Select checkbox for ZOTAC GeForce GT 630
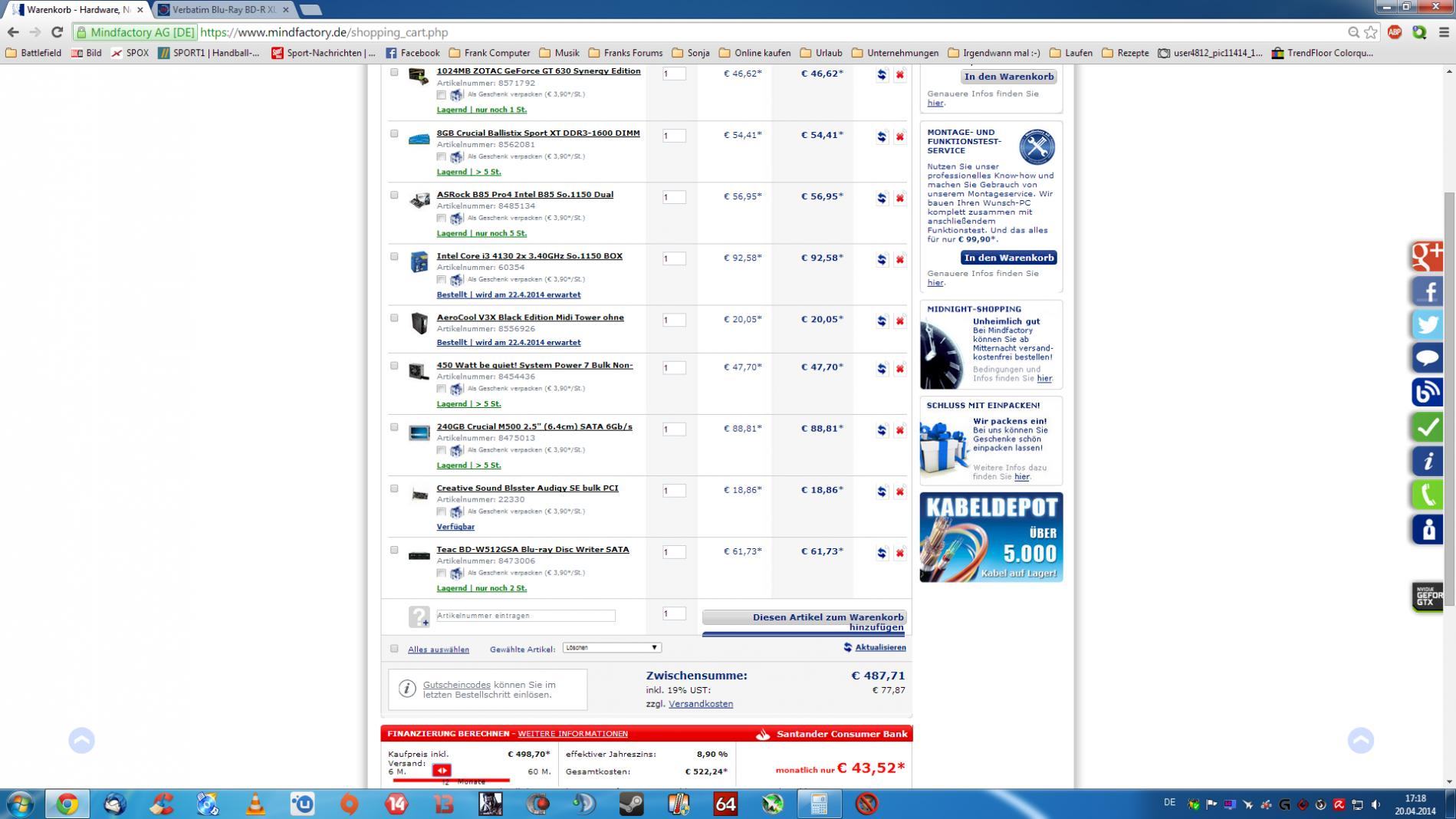1456x819 pixels. click(x=394, y=72)
